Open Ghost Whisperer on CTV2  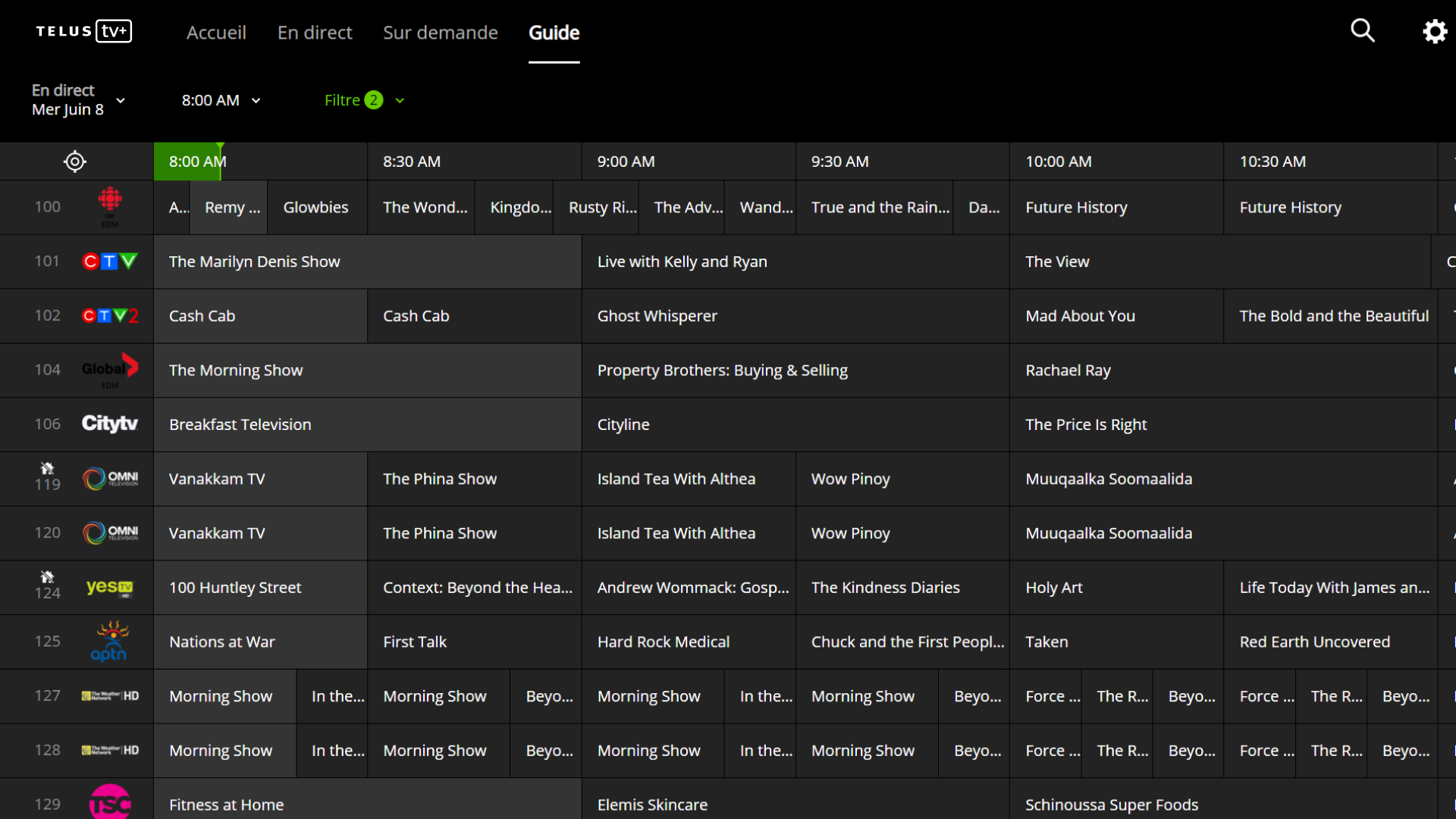795,316
